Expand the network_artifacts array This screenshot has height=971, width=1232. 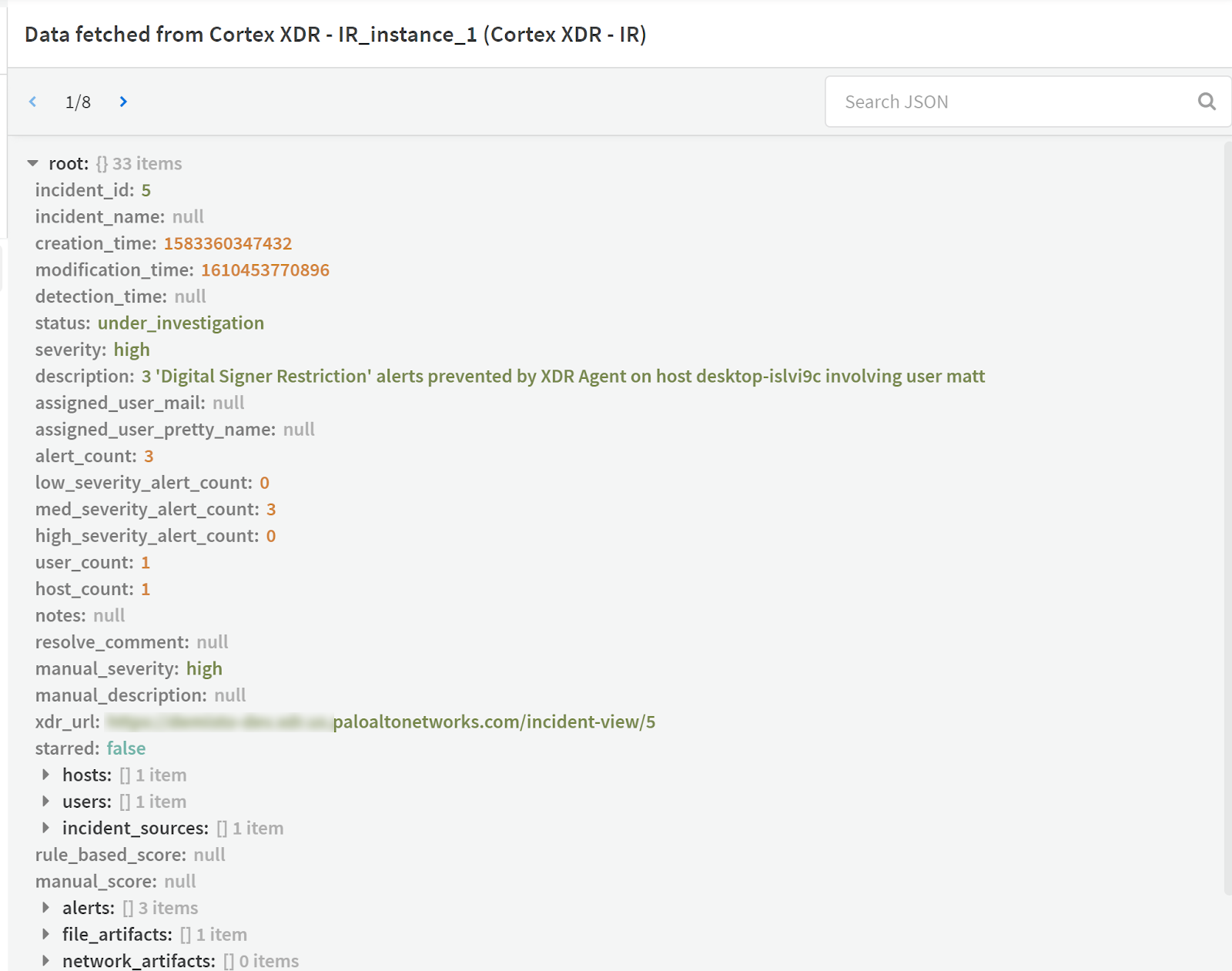coord(45,960)
